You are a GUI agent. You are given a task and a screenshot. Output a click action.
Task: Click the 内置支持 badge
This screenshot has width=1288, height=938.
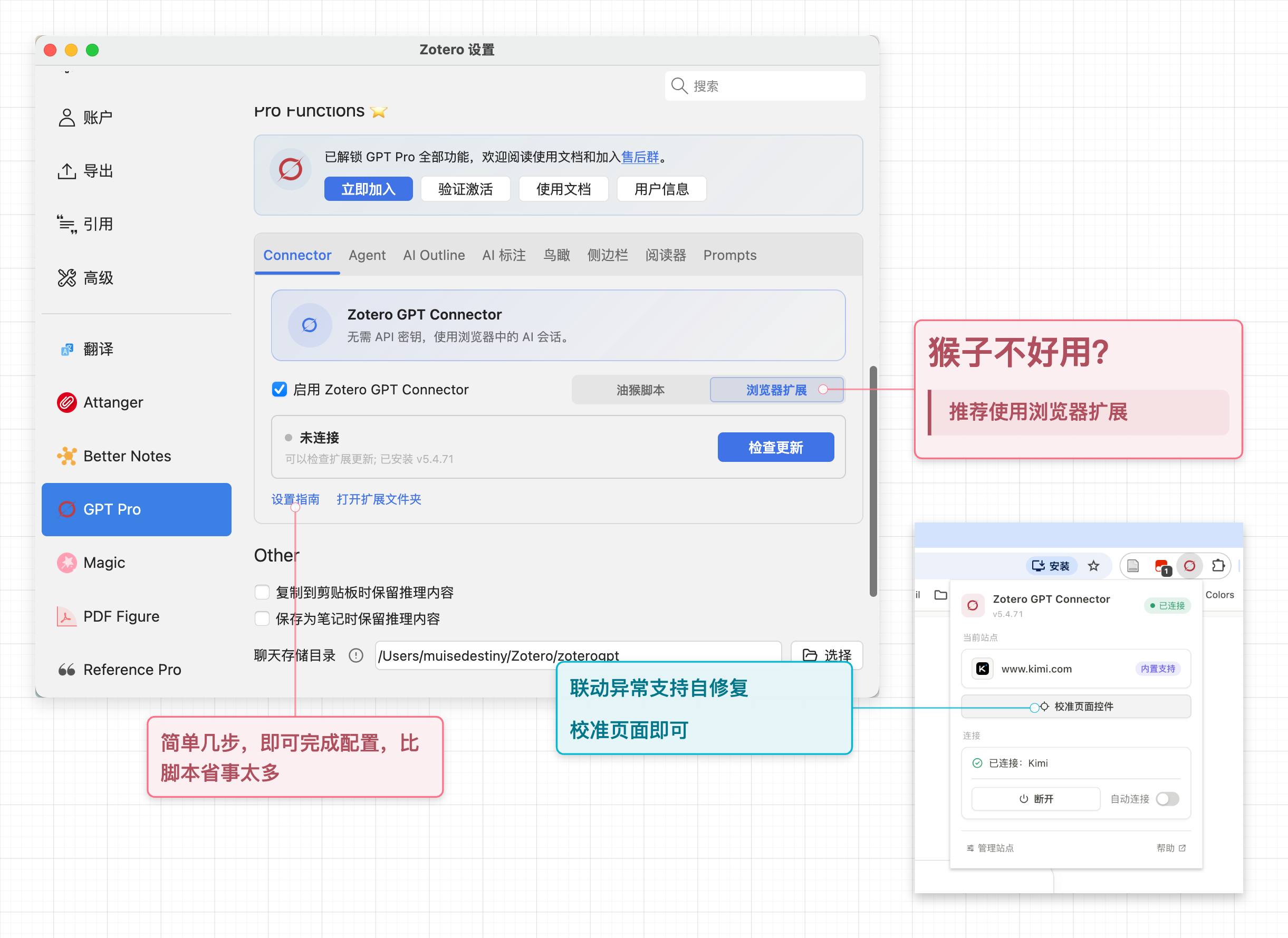(1158, 668)
